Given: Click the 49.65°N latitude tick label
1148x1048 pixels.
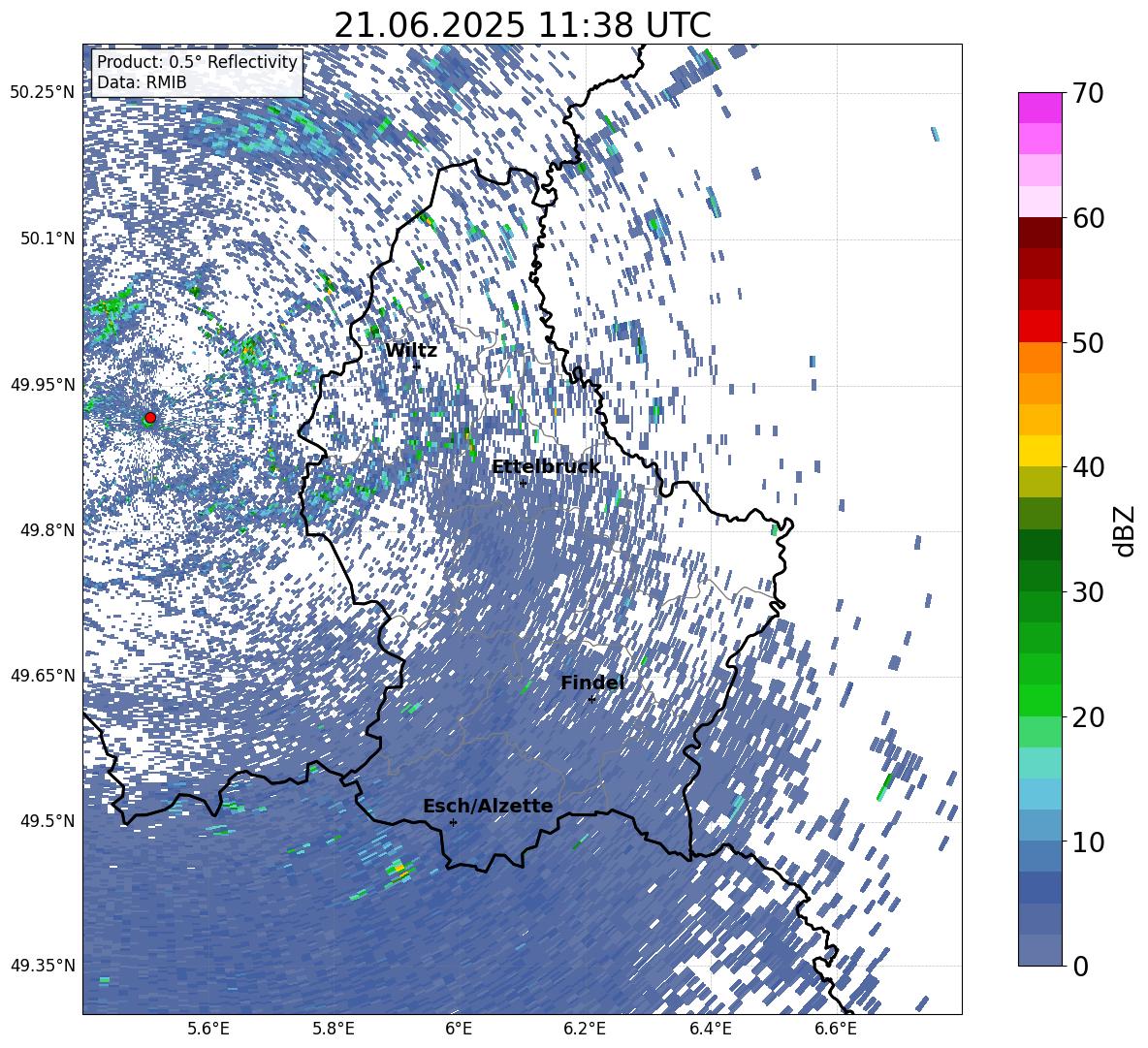Looking at the screenshot, I should pyautogui.click(x=43, y=676).
